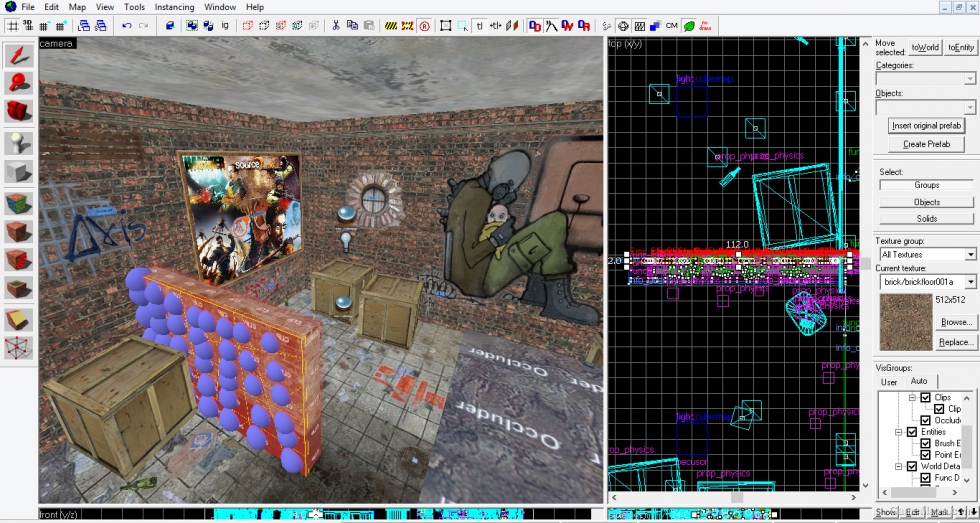Switch to the Auto visgroups tab
Screen dimensions: 980x523
pos(919,381)
